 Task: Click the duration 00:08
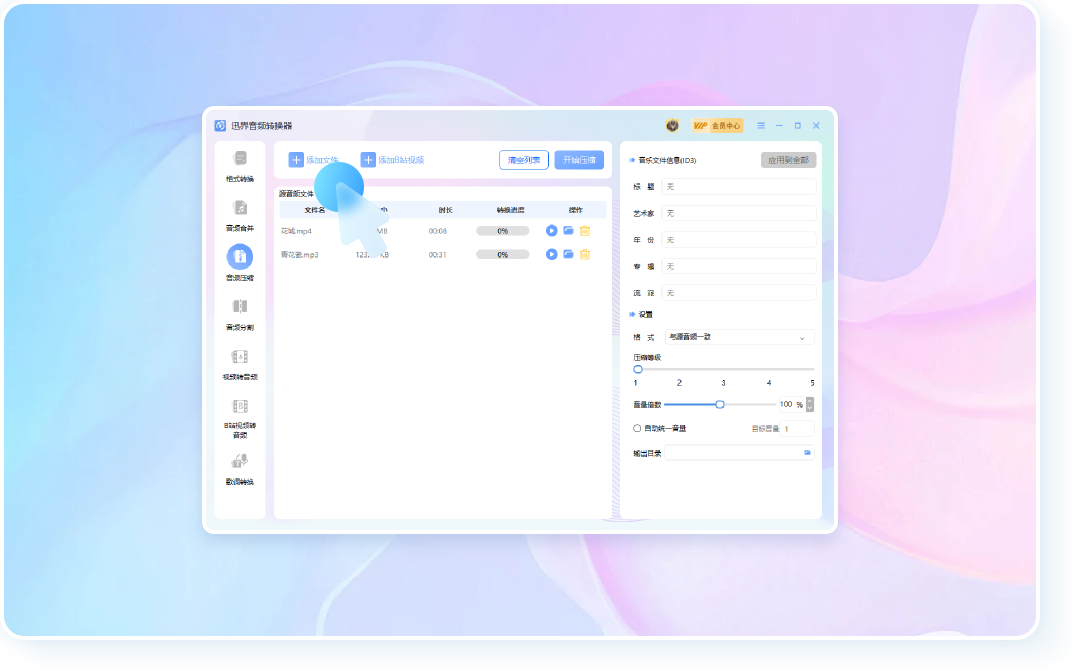click(x=438, y=231)
